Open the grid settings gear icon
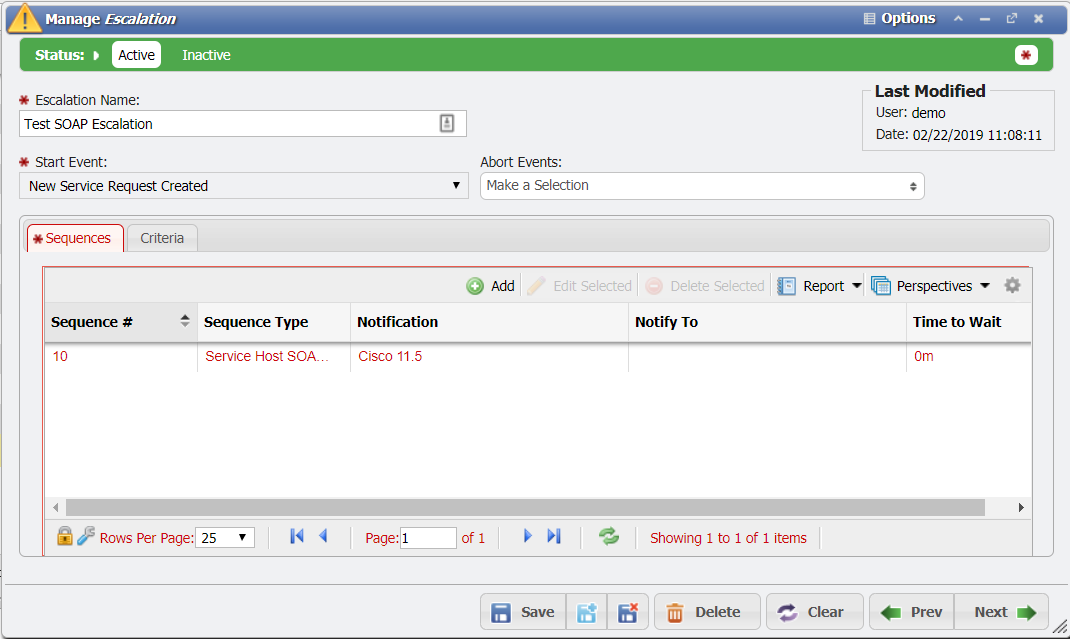1070x639 pixels. [x=1012, y=285]
